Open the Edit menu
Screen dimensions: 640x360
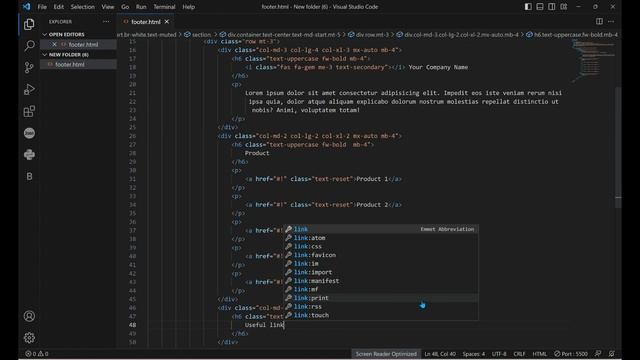pos(58,7)
